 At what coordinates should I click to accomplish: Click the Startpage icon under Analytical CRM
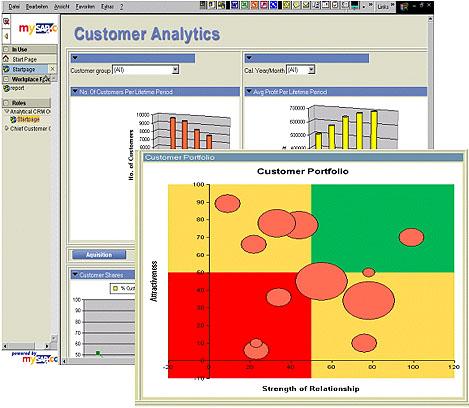click(13, 119)
